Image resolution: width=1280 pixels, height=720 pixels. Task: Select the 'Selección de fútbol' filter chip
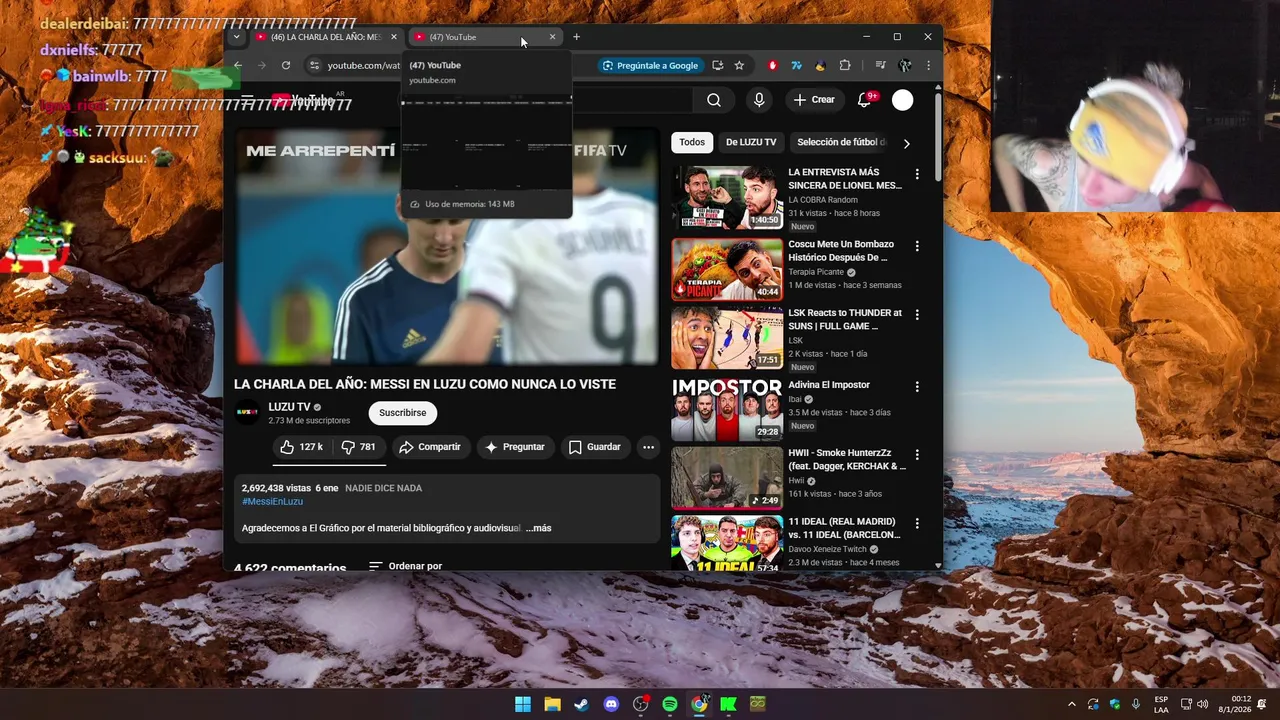tap(840, 142)
